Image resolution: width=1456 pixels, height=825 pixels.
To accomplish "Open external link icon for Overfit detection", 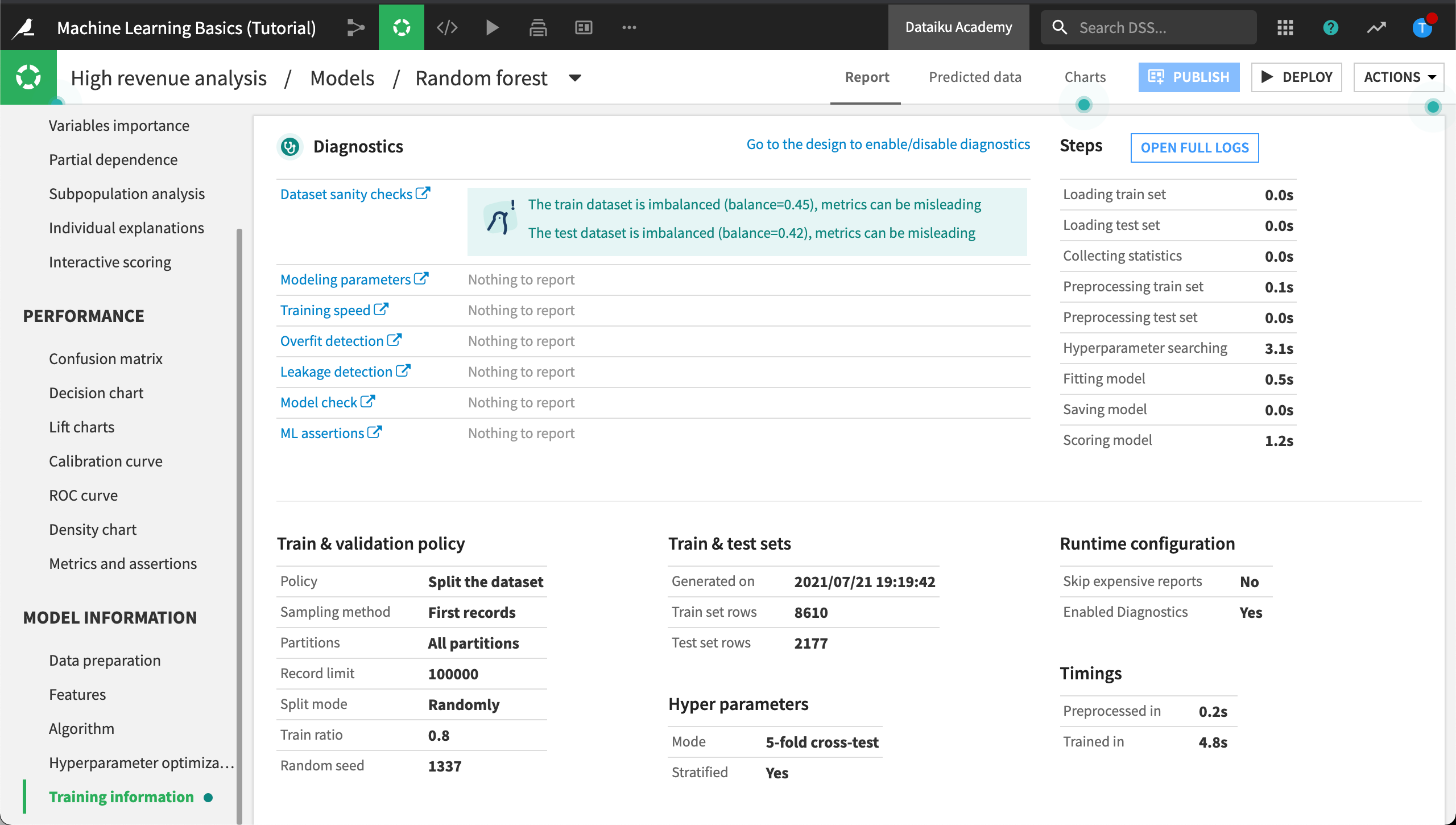I will [394, 340].
